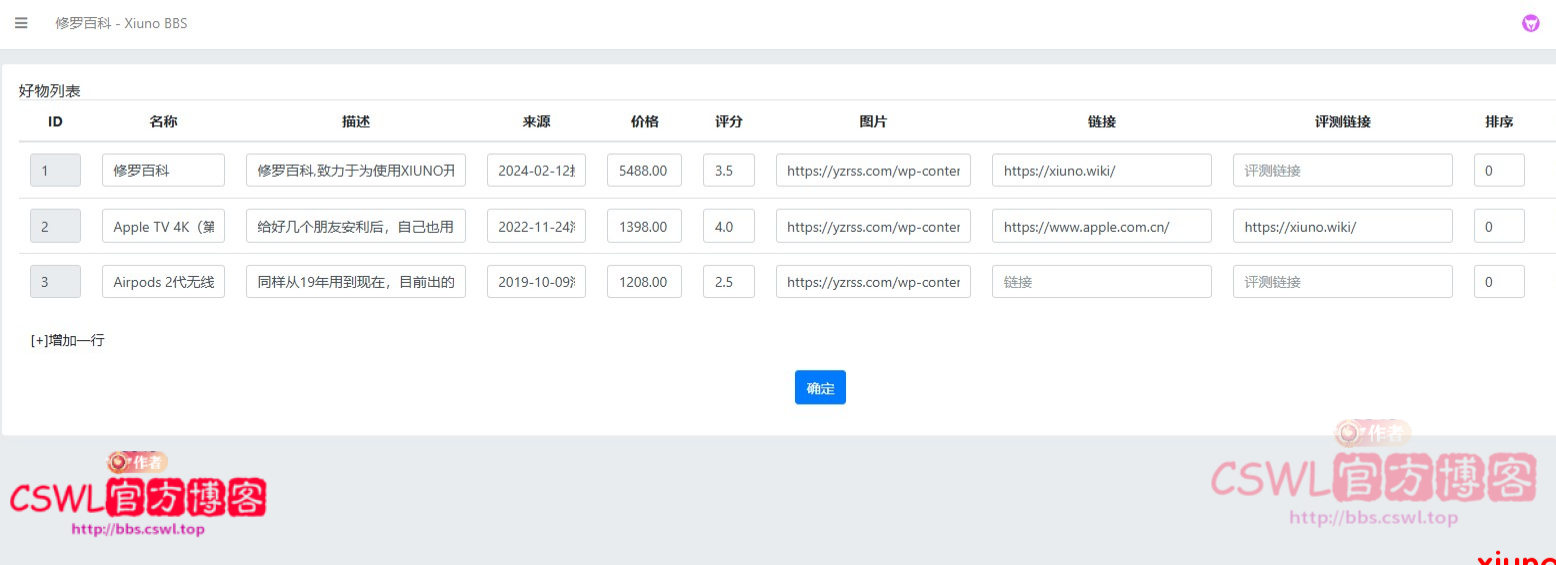Click the link field with https://www.apple.com.cn/

pyautogui.click(x=1101, y=227)
